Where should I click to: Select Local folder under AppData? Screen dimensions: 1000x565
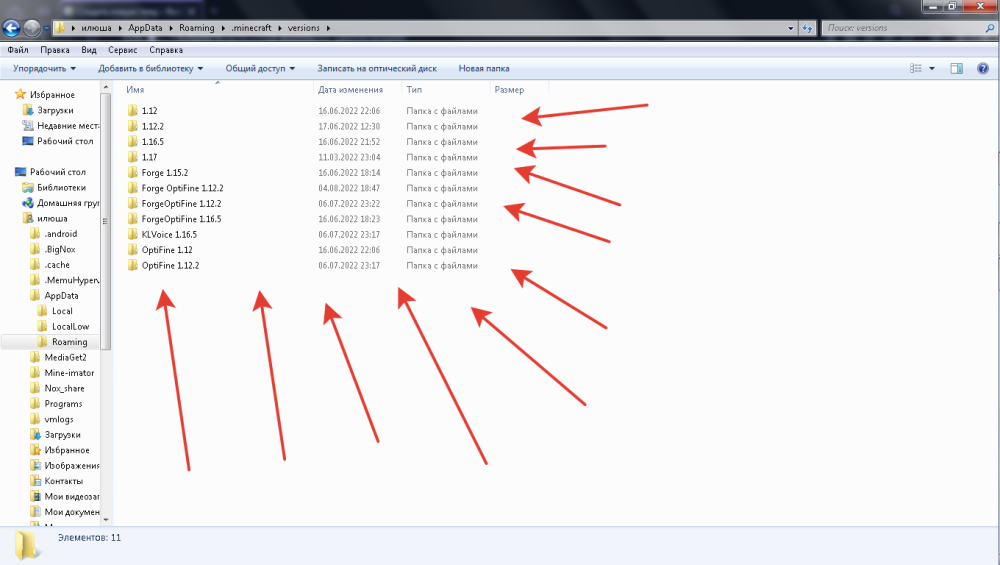click(x=62, y=311)
